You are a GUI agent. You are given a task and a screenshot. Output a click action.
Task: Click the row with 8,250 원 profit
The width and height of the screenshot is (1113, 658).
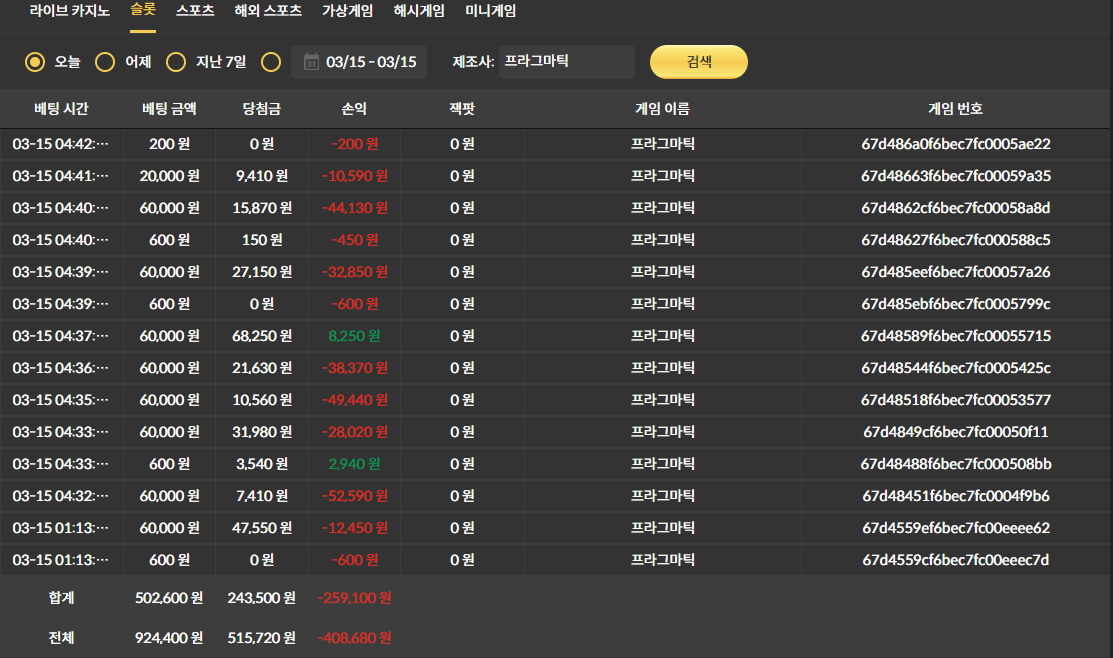pos(354,336)
